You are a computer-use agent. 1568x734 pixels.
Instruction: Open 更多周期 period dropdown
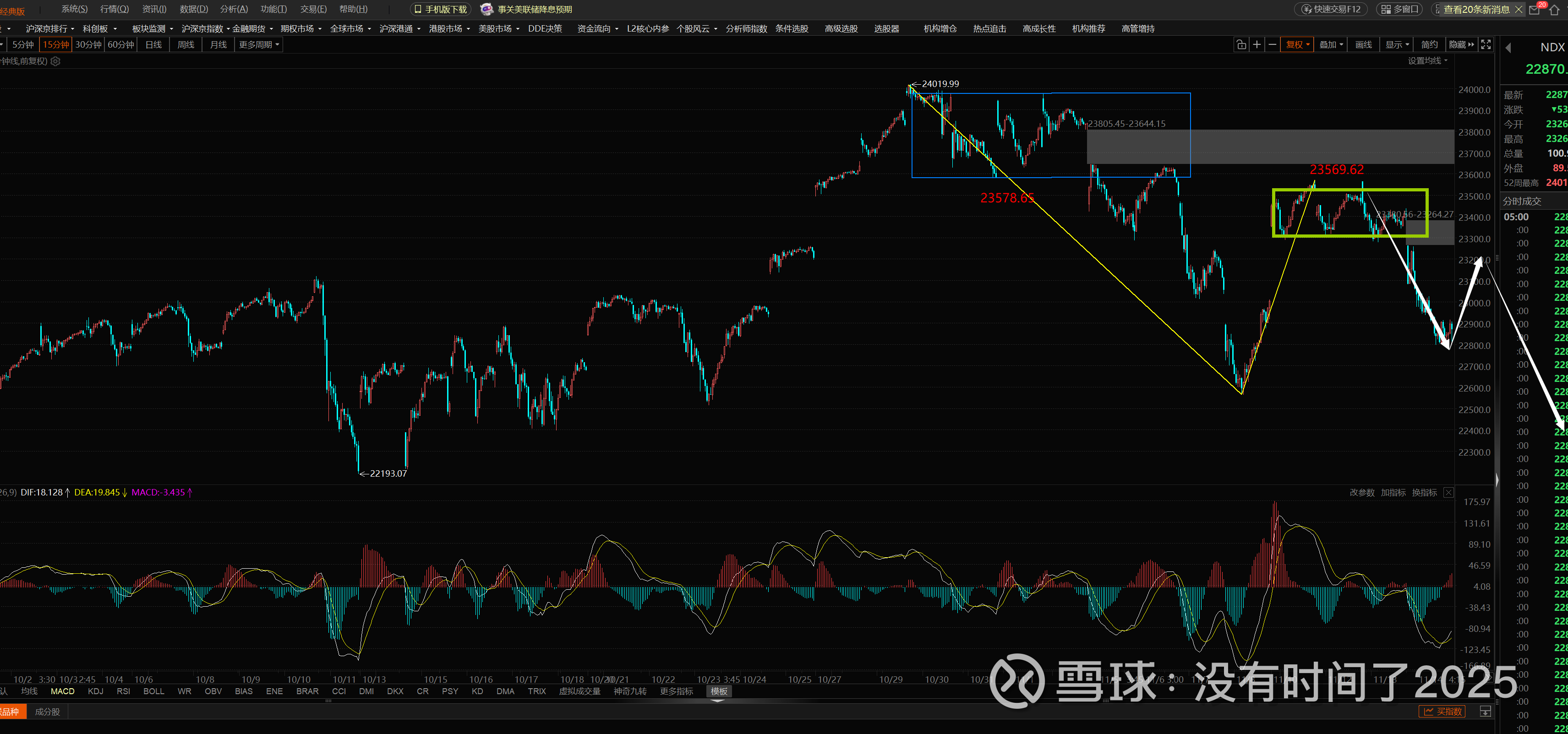(259, 44)
